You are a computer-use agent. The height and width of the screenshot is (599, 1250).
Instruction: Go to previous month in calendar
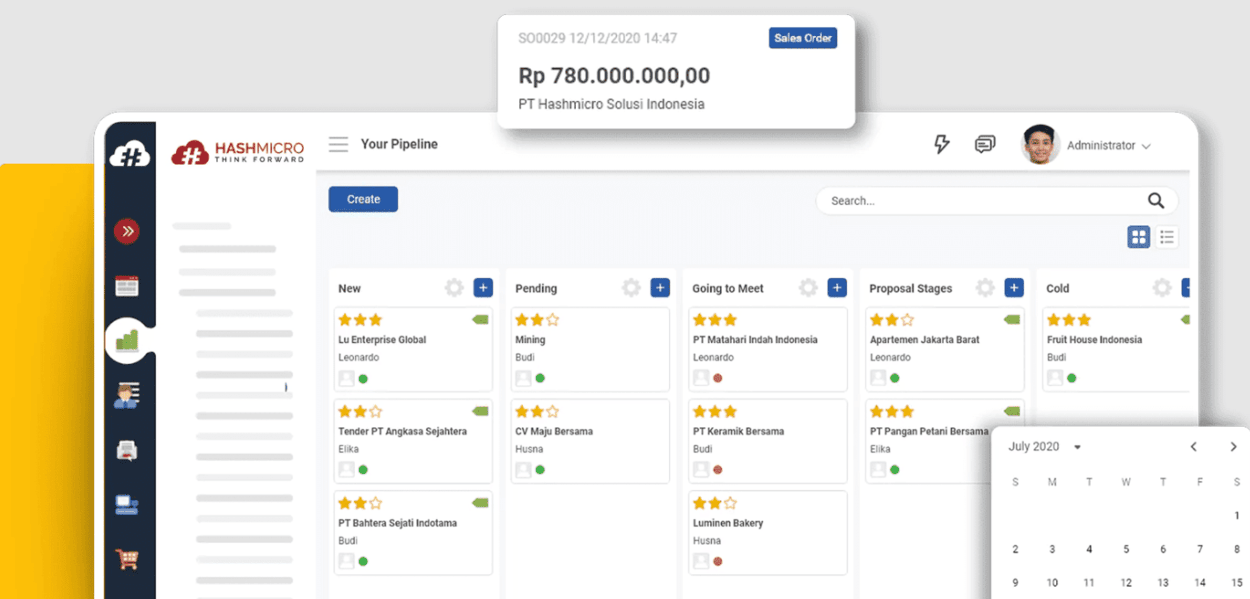coord(1193,447)
